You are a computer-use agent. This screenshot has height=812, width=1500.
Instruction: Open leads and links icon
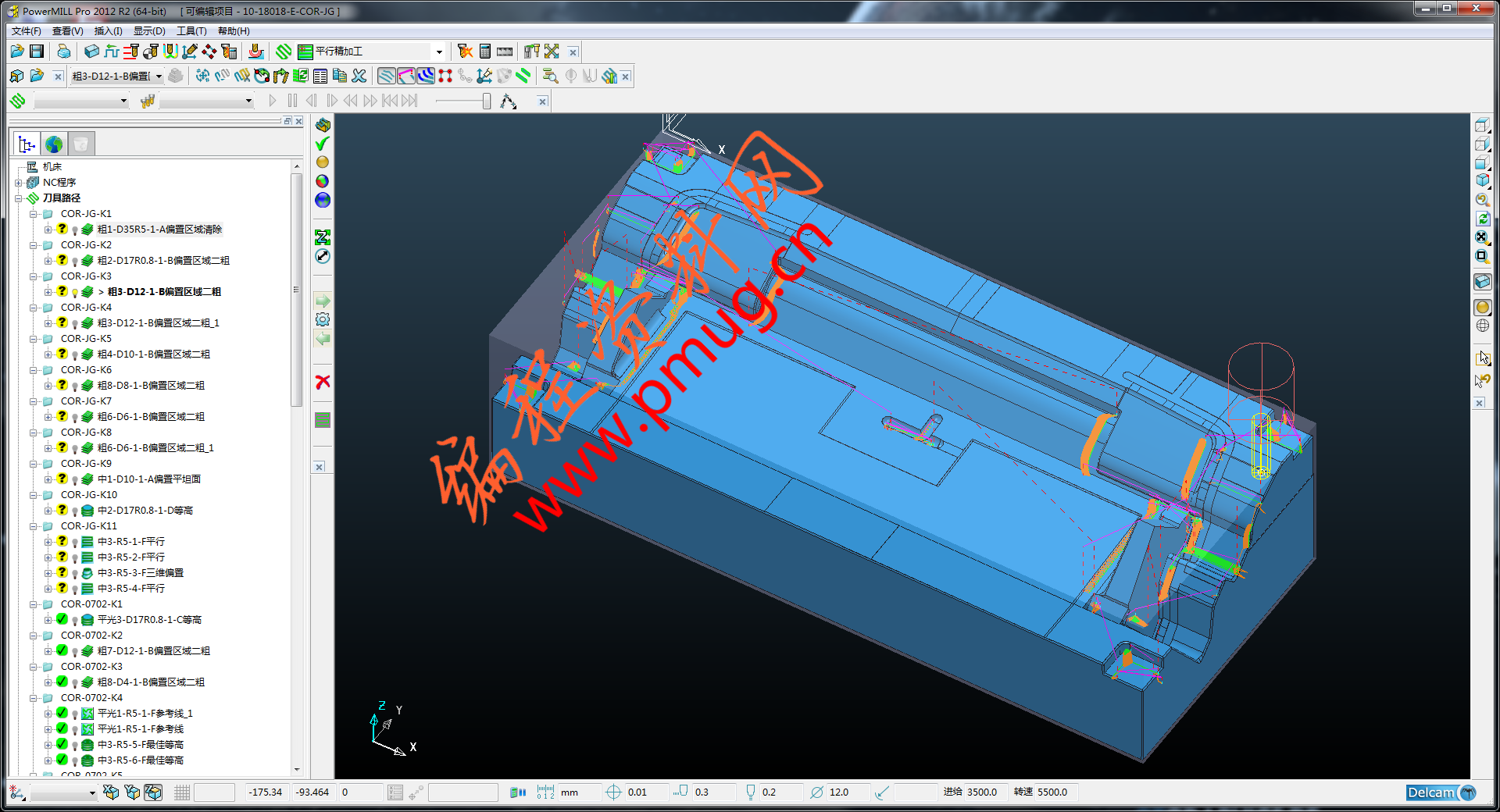coord(170,52)
